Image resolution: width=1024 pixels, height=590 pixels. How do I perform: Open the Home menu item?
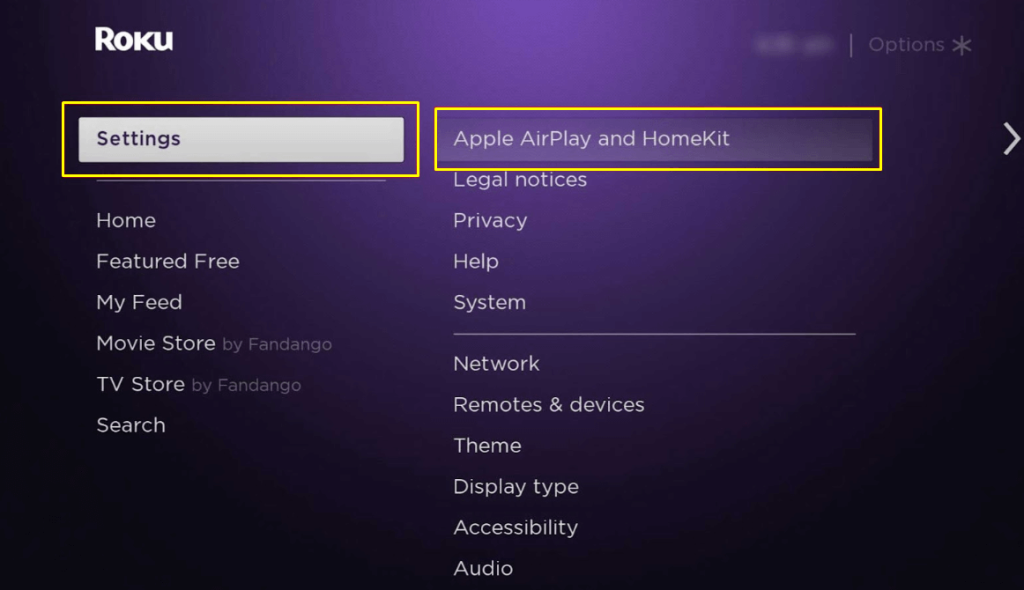click(x=126, y=220)
